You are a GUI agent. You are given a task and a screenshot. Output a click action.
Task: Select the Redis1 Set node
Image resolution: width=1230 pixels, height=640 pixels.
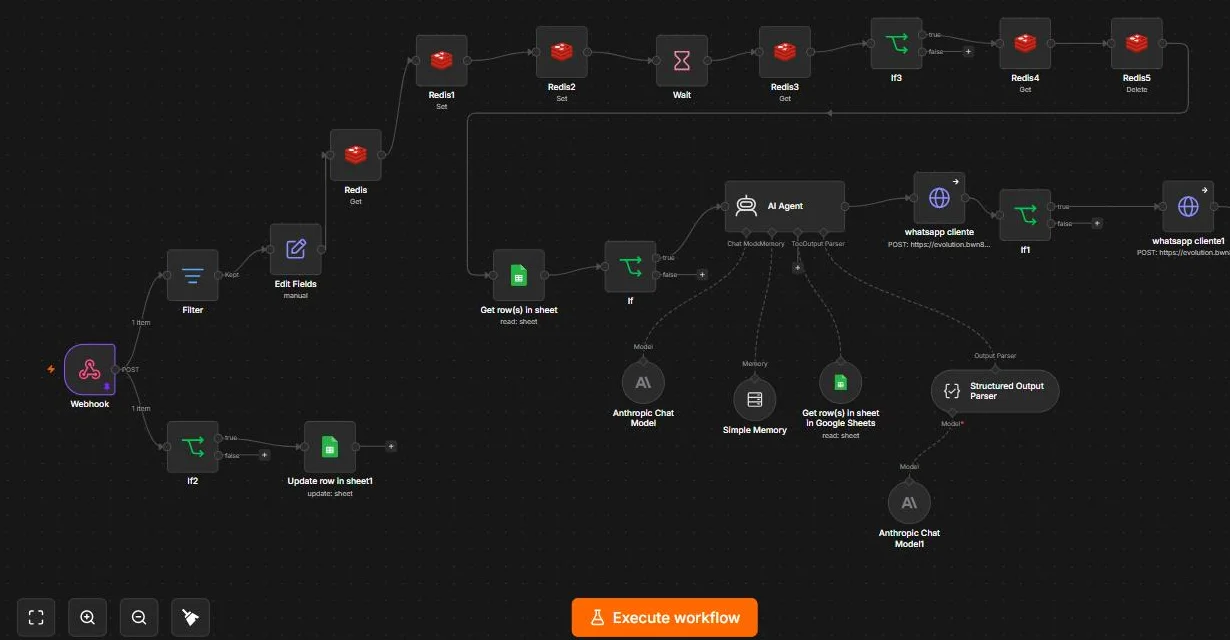442,61
